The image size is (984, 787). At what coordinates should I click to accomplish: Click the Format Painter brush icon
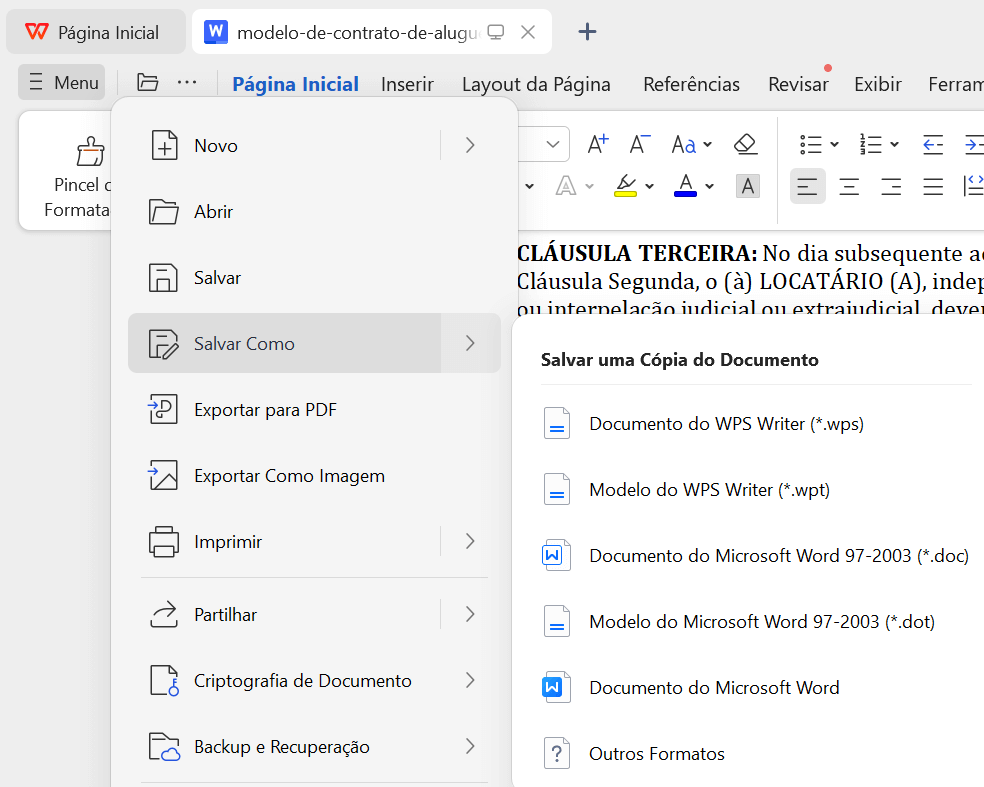point(90,151)
